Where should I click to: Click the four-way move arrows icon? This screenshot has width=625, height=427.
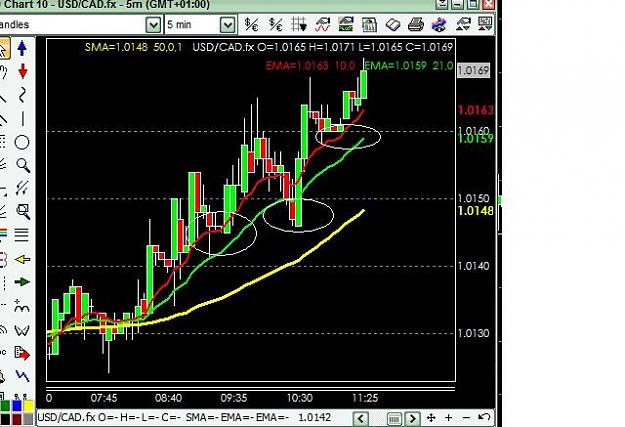click(431, 418)
